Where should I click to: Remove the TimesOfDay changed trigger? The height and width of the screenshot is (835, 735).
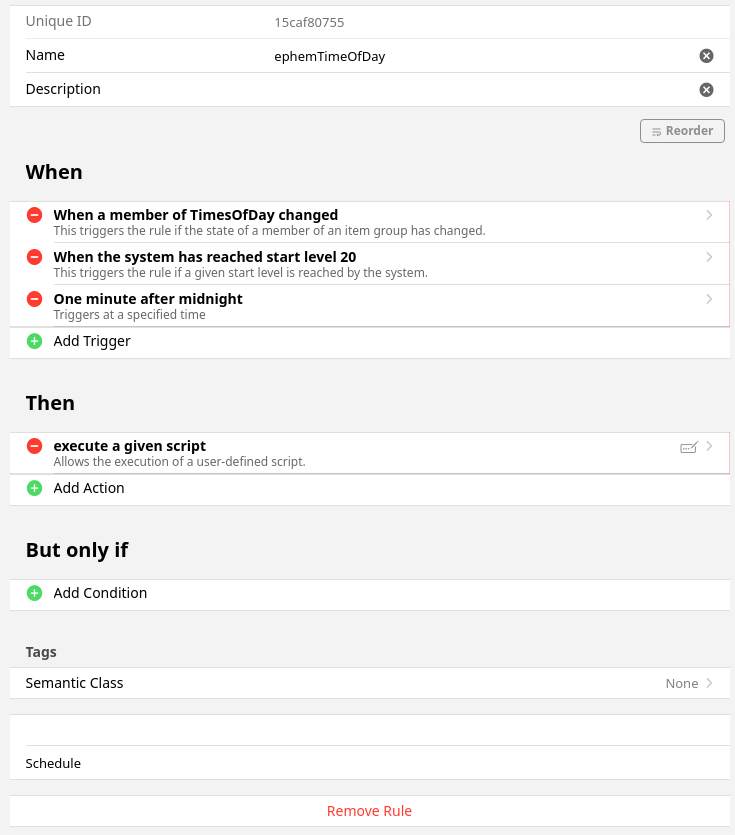pyautogui.click(x=34, y=215)
